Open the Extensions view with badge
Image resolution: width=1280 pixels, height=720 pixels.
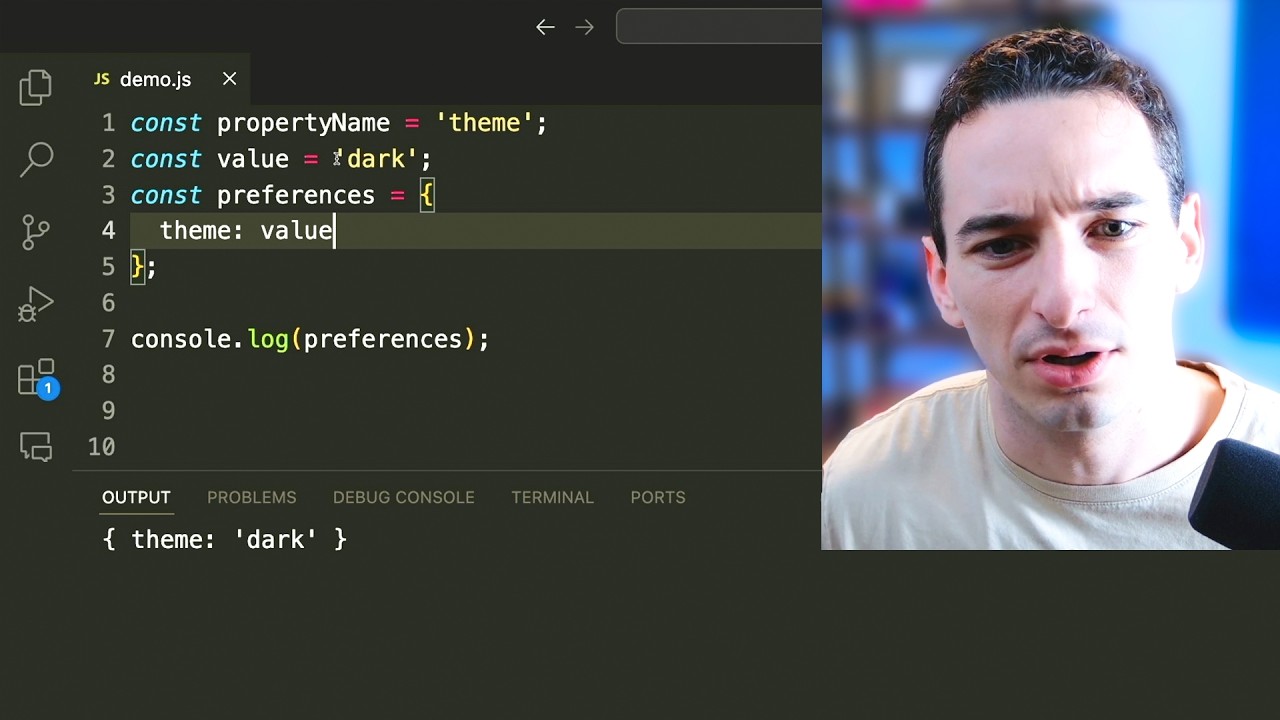(39, 380)
